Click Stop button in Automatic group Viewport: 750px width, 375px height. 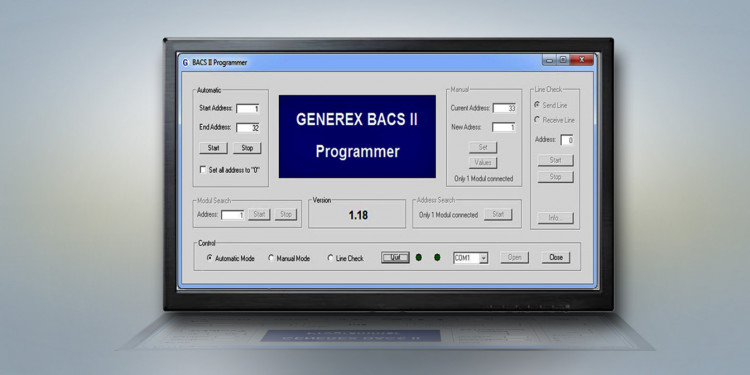pyautogui.click(x=247, y=148)
